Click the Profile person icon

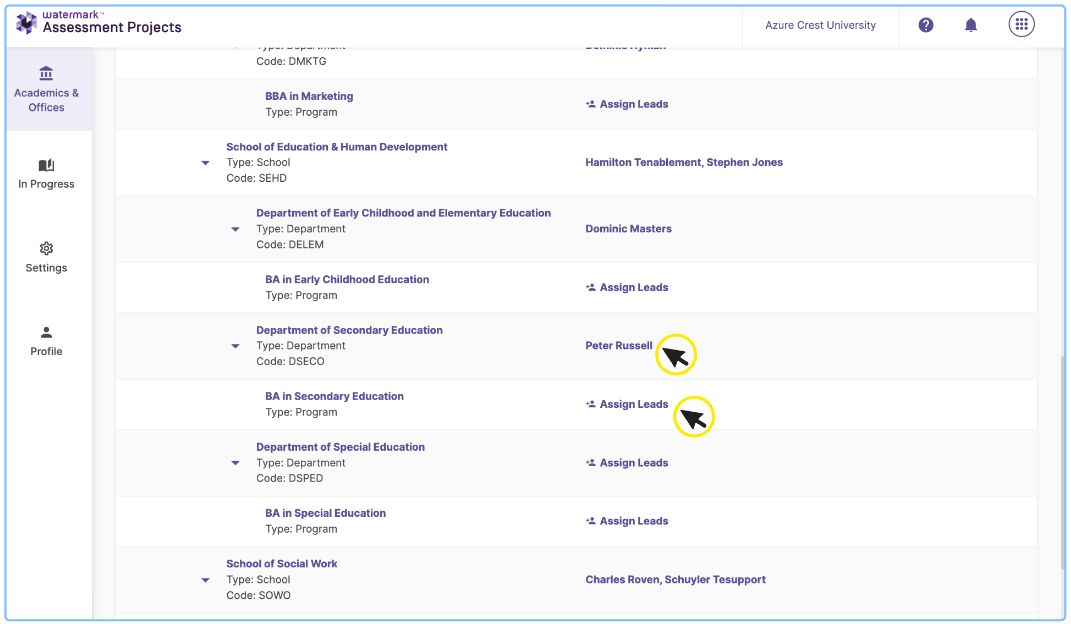[x=46, y=332]
